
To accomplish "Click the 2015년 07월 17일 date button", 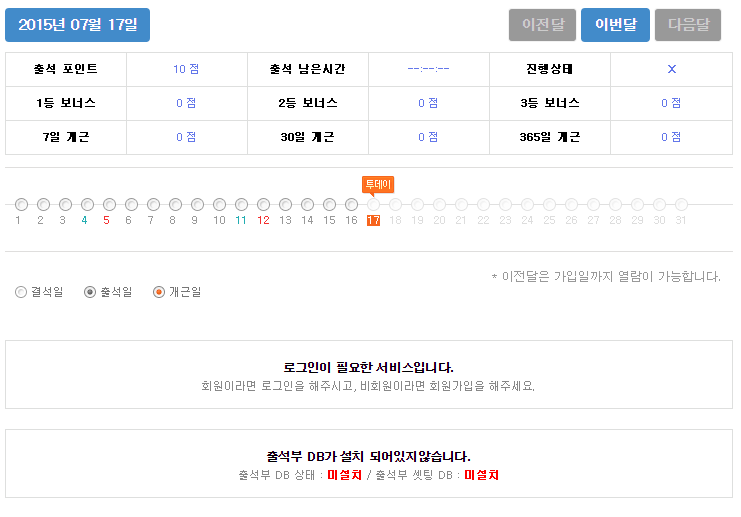I will pos(78,25).
